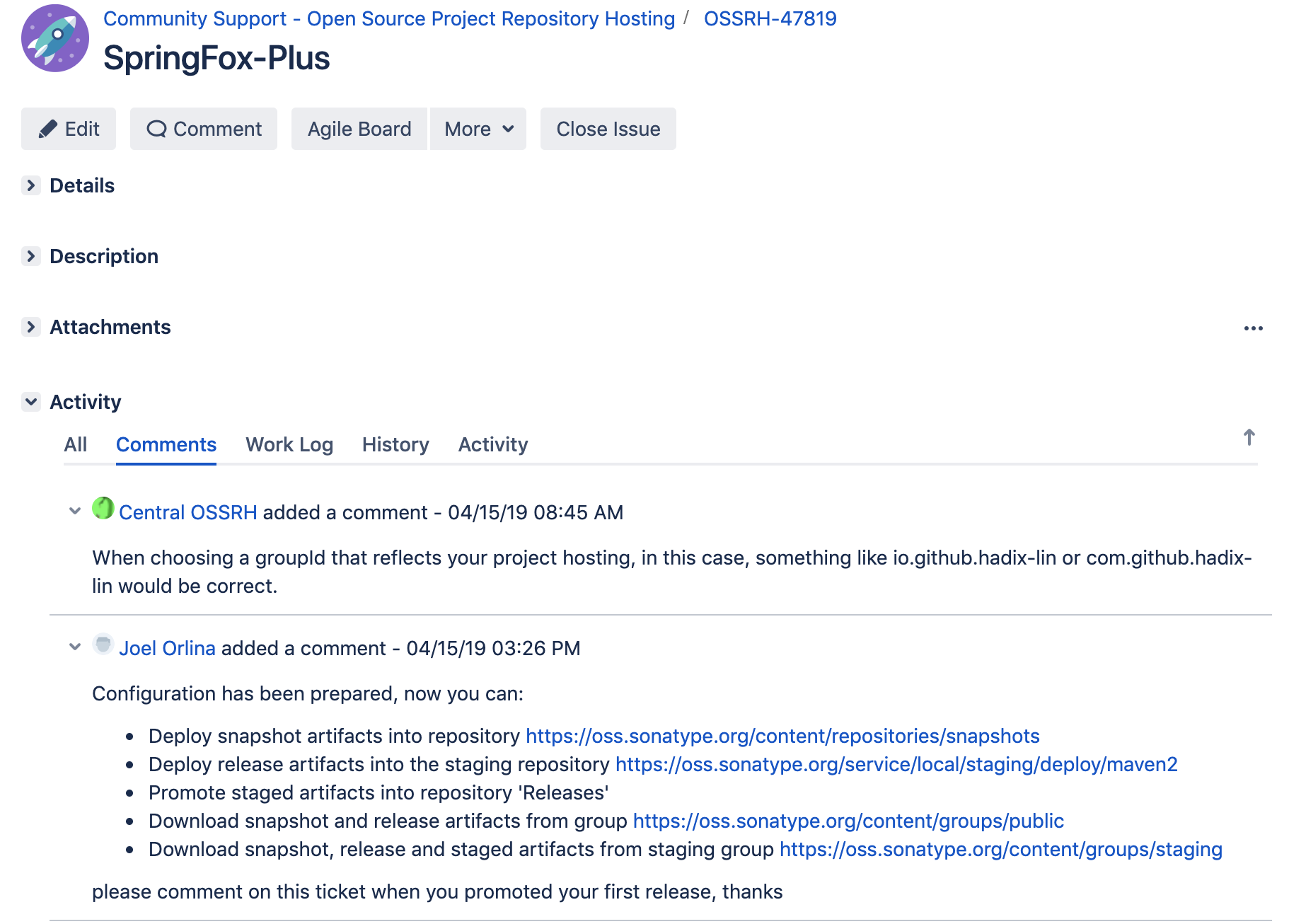
Task: Collapse the Central OSSRH comment
Action: [x=75, y=511]
